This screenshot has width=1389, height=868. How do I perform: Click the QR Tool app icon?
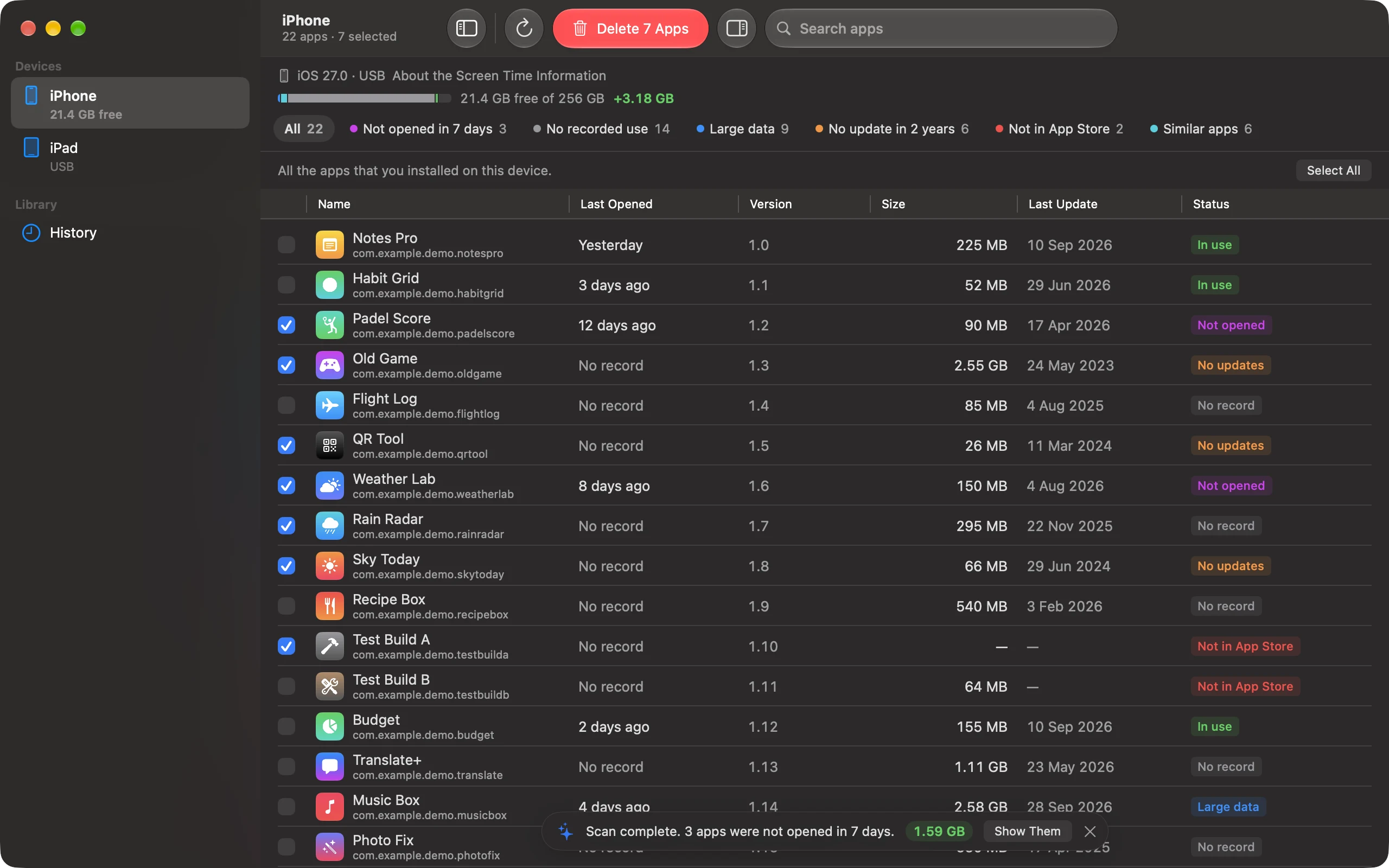point(329,445)
